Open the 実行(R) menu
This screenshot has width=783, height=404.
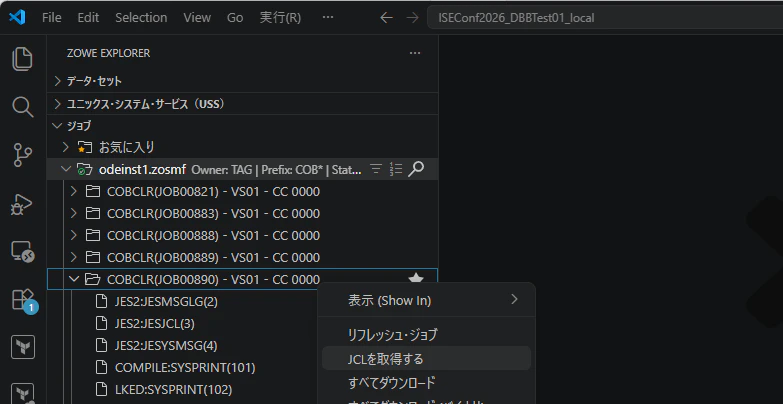point(280,18)
